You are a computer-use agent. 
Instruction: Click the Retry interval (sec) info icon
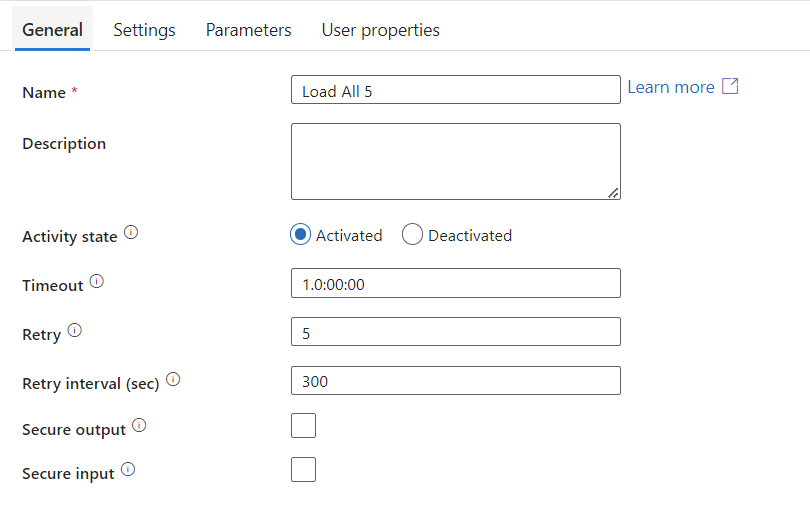[x=173, y=379]
